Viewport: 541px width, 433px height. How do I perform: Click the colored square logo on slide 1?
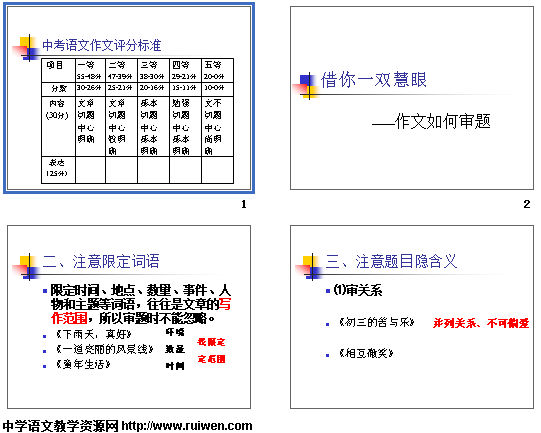(26, 49)
